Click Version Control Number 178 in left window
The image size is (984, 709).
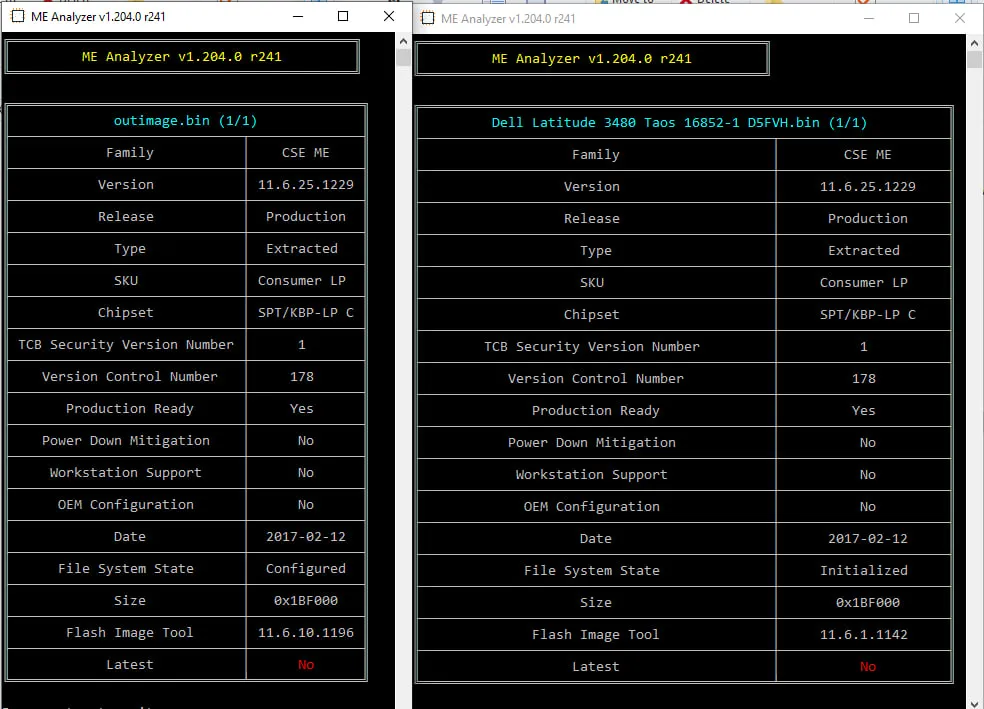302,376
